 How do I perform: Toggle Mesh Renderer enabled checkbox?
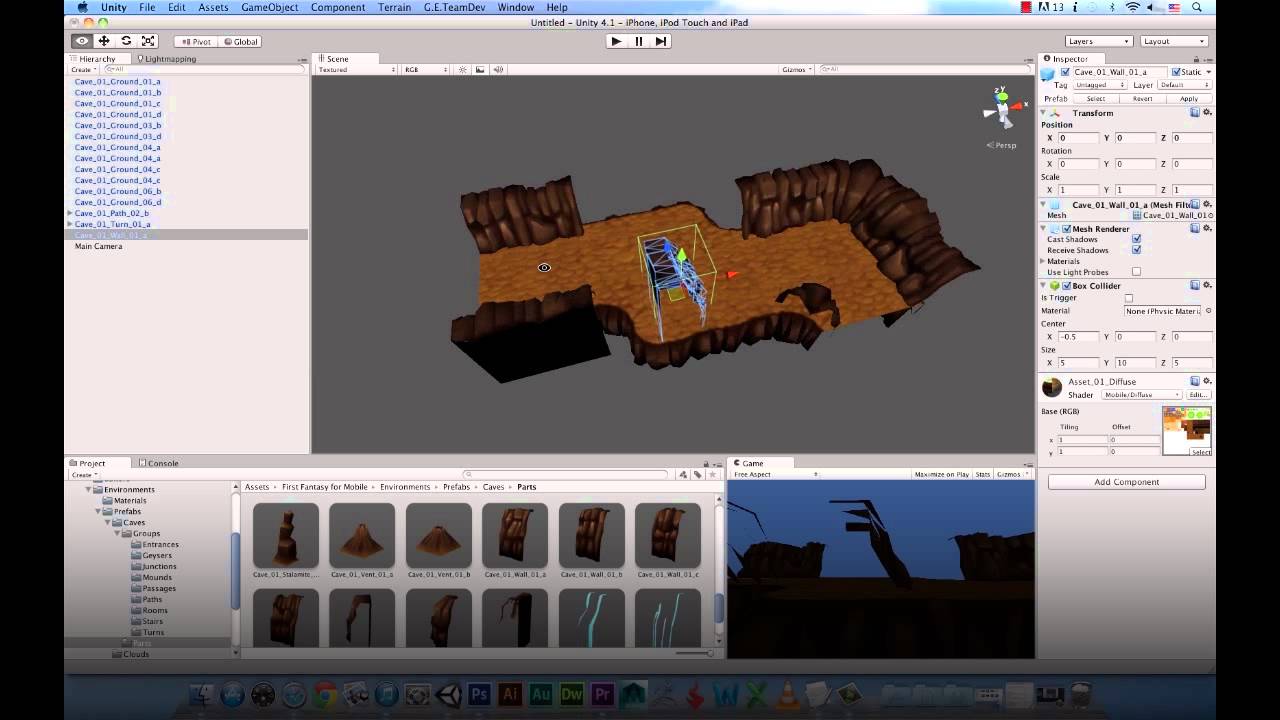tap(1067, 229)
